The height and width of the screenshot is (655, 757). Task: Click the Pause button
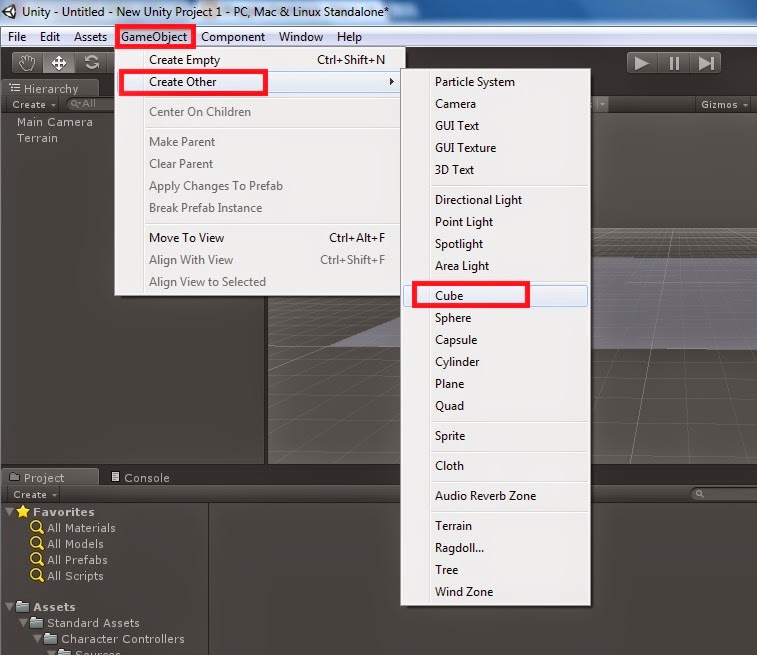coord(674,63)
